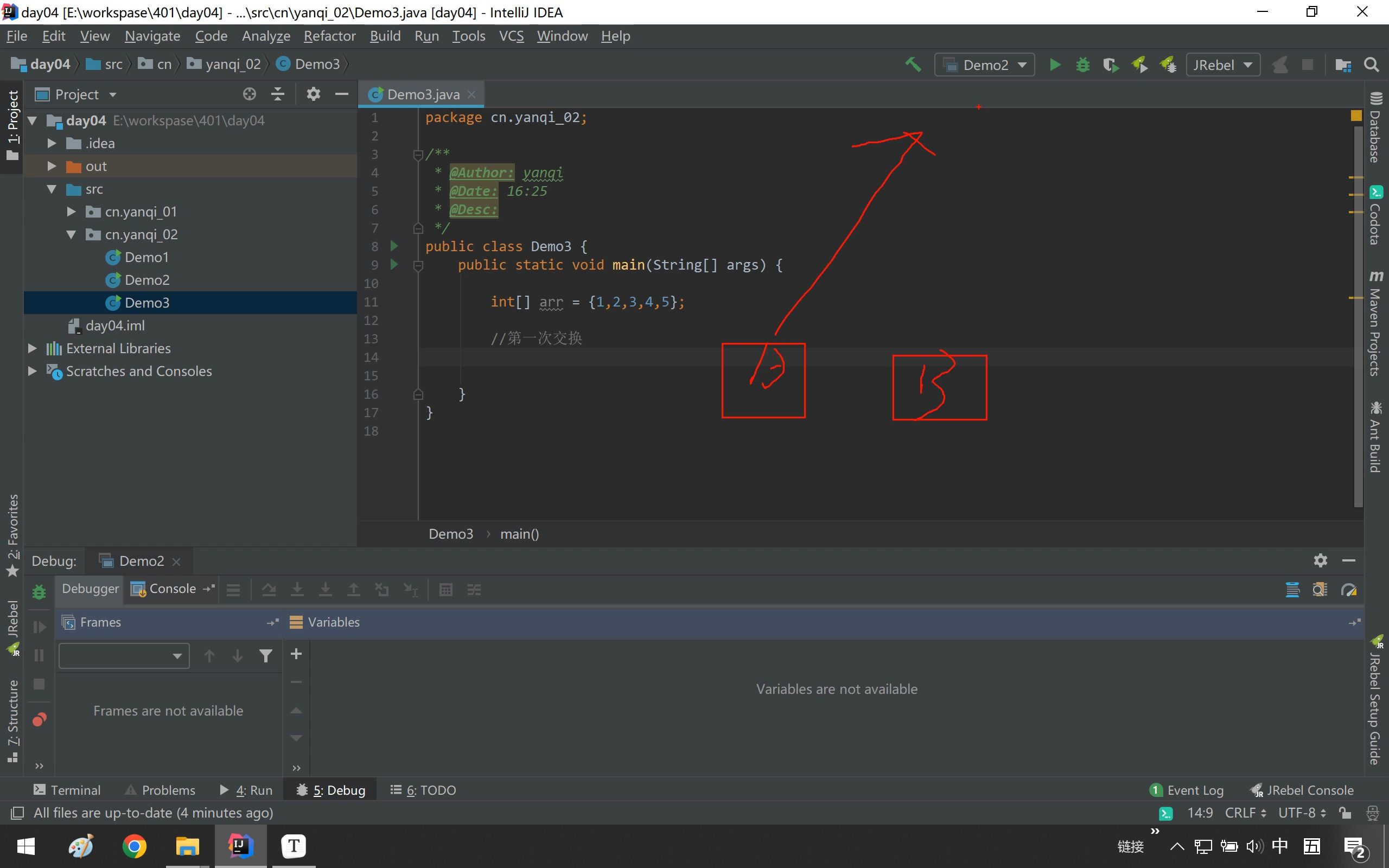Open Project Structure dialog icon

1343,65
